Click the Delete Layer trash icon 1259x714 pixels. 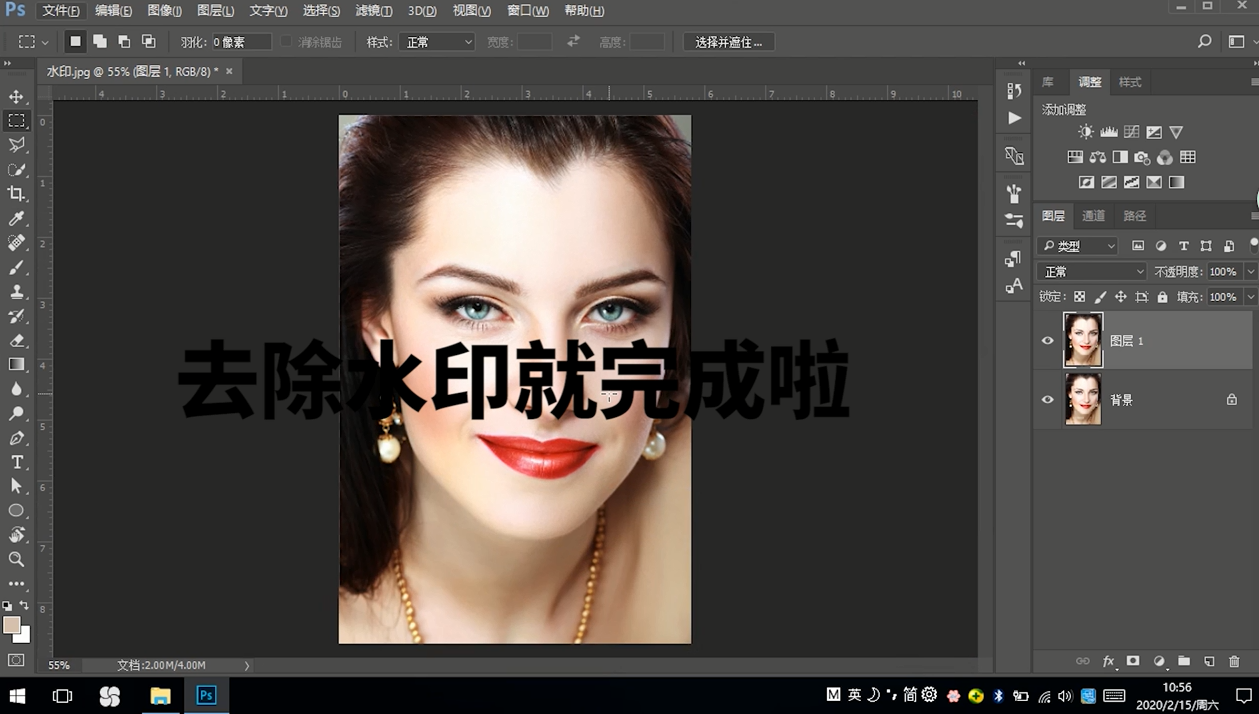click(1234, 661)
